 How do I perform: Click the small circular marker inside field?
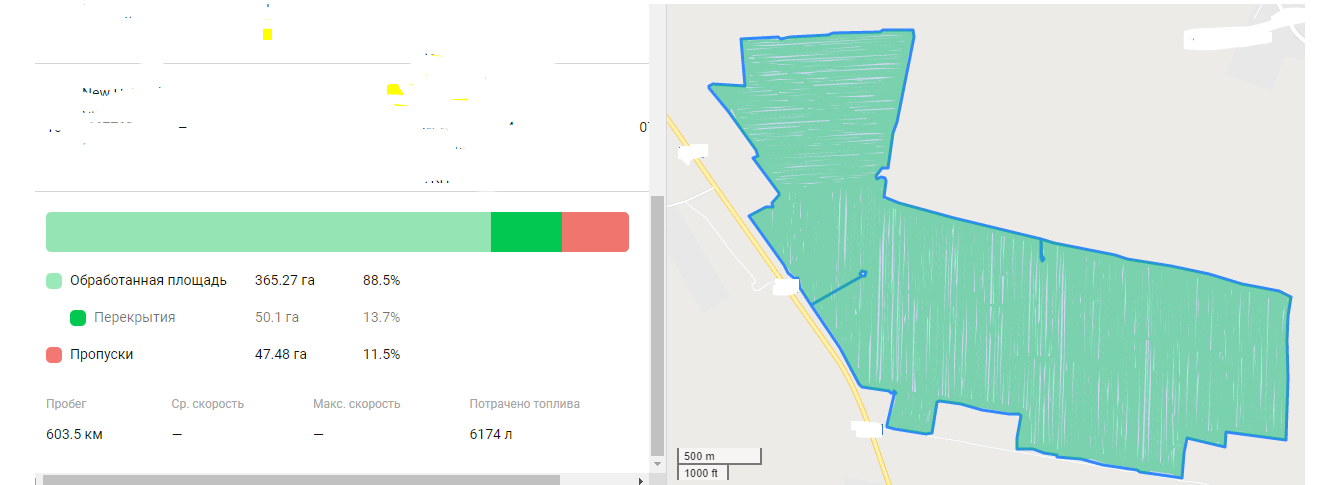tap(862, 273)
